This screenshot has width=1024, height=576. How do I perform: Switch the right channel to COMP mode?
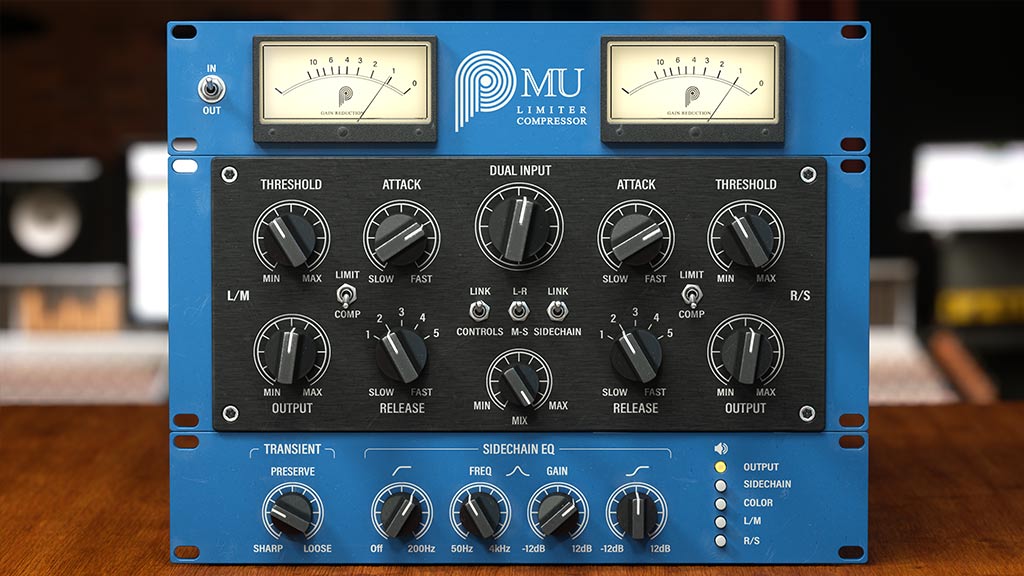click(x=690, y=299)
